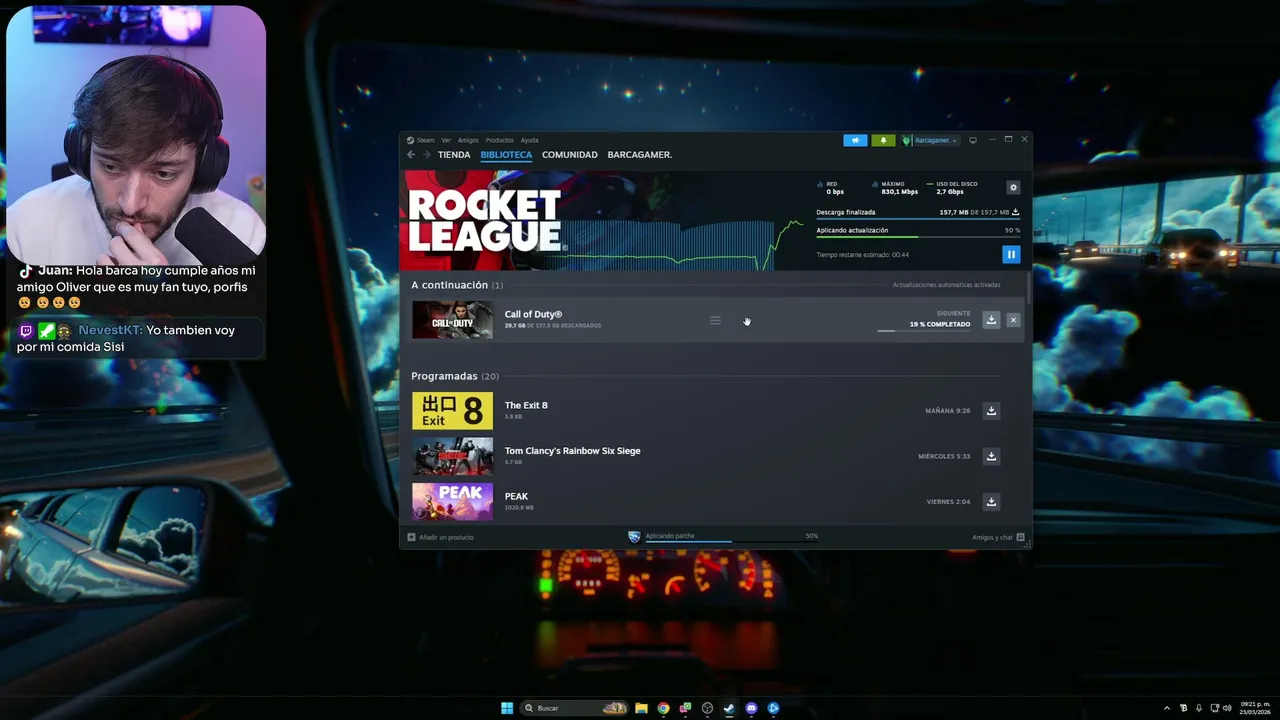Image resolution: width=1280 pixels, height=720 pixels.
Task: Click the Añadir un producto plus icon
Action: (411, 537)
